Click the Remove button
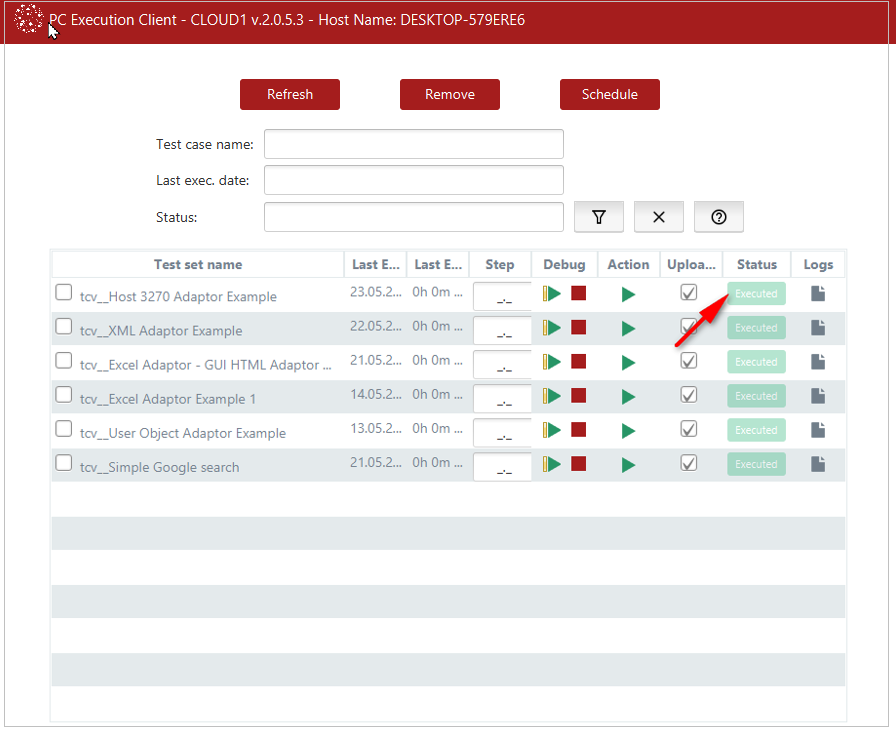Screen dimensions: 896x734 (x=450, y=94)
